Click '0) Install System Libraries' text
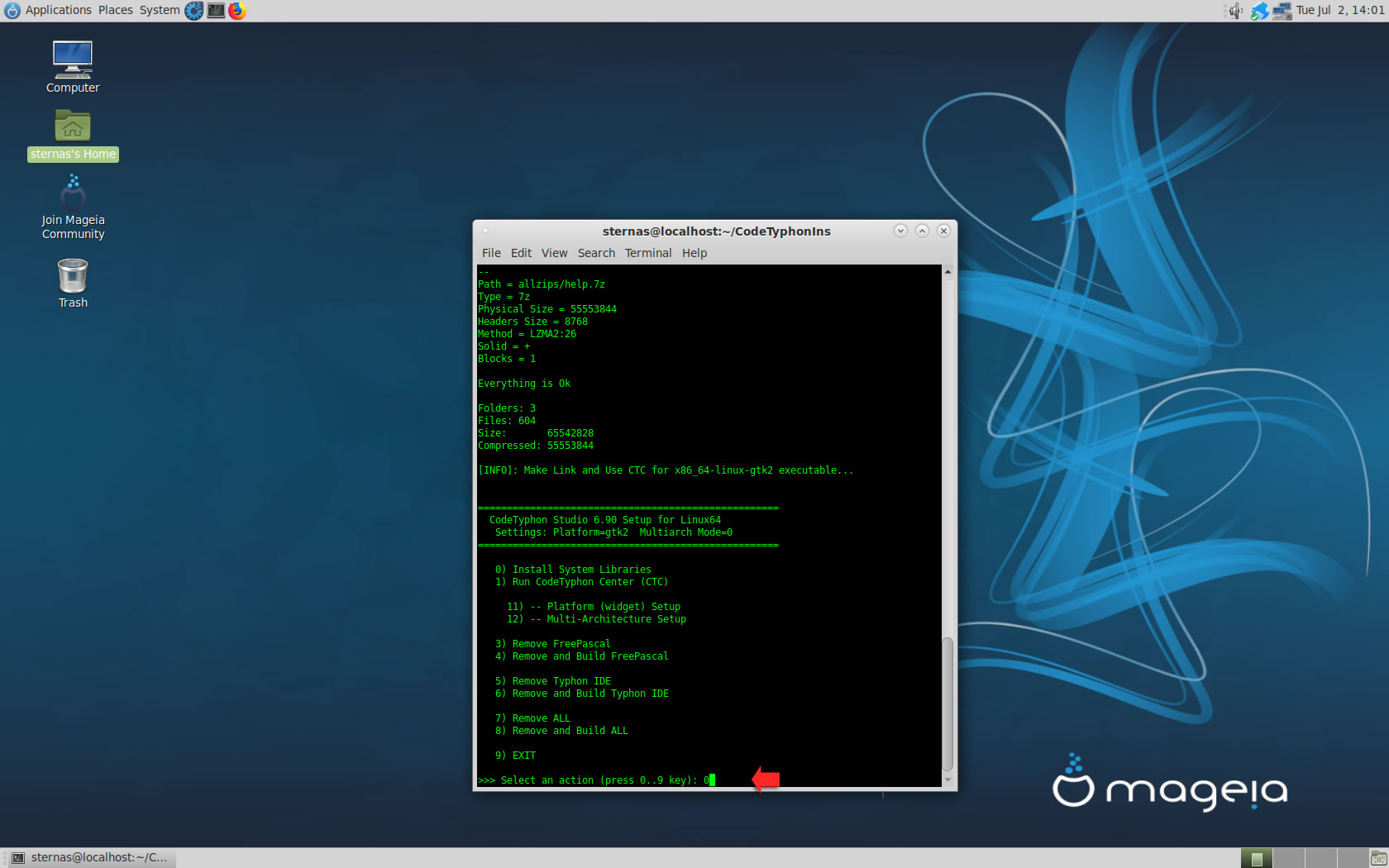This screenshot has height=868, width=1389. [x=573, y=570]
